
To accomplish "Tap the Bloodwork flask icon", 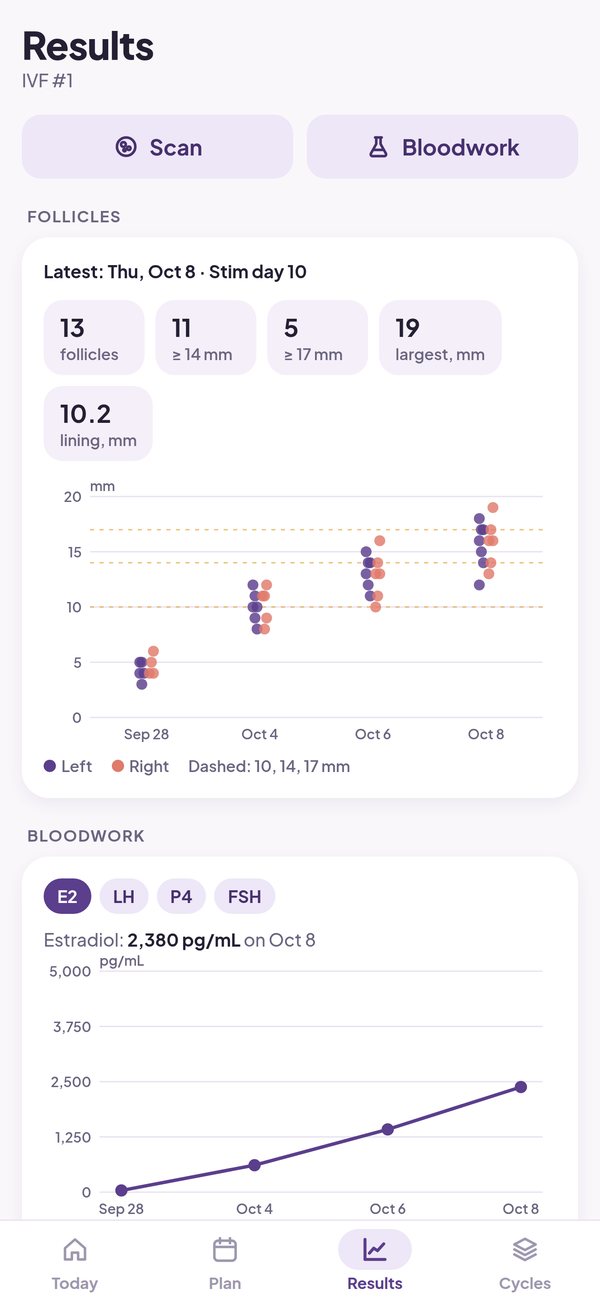I will click(x=378, y=147).
